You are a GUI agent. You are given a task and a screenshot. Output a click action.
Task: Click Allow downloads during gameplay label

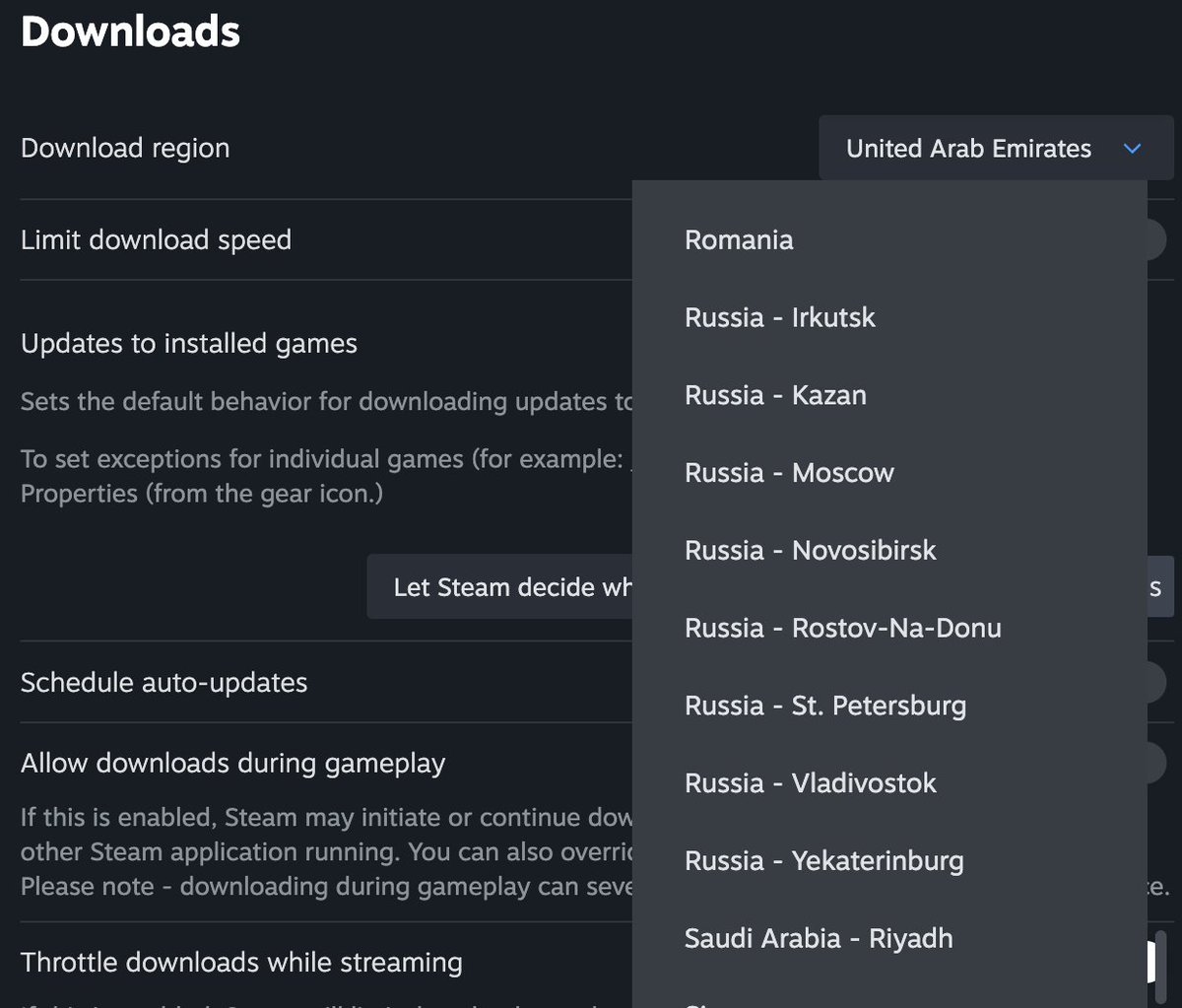[232, 764]
